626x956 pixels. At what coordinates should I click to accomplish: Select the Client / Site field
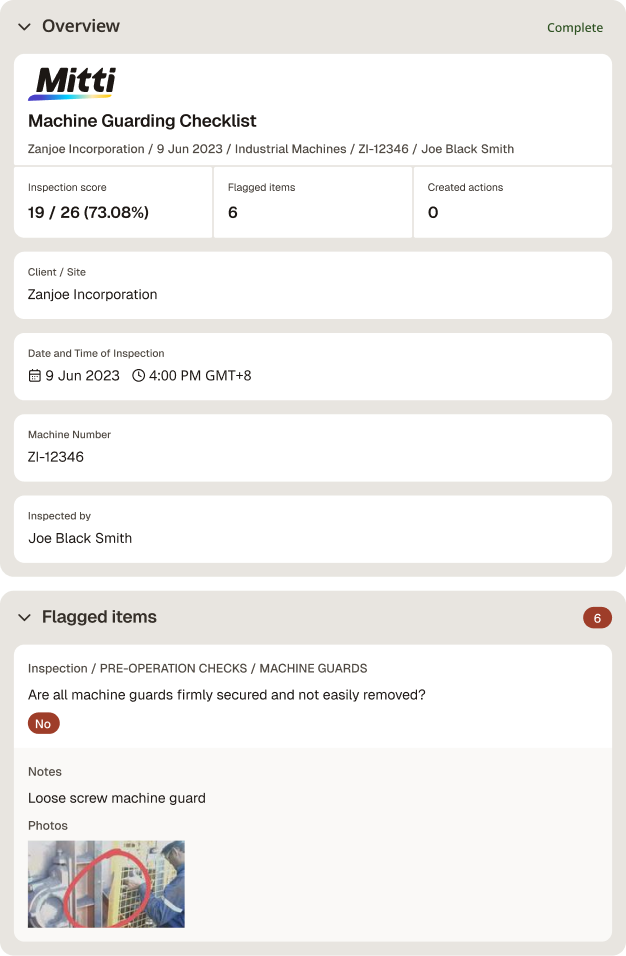313,285
